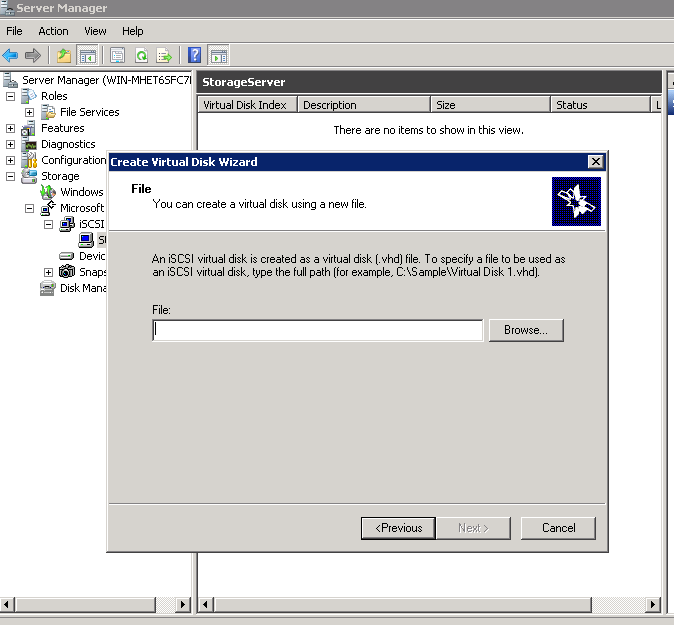674x625 pixels.
Task: Expand the Diagnostics tree node
Action: click(x=11, y=144)
